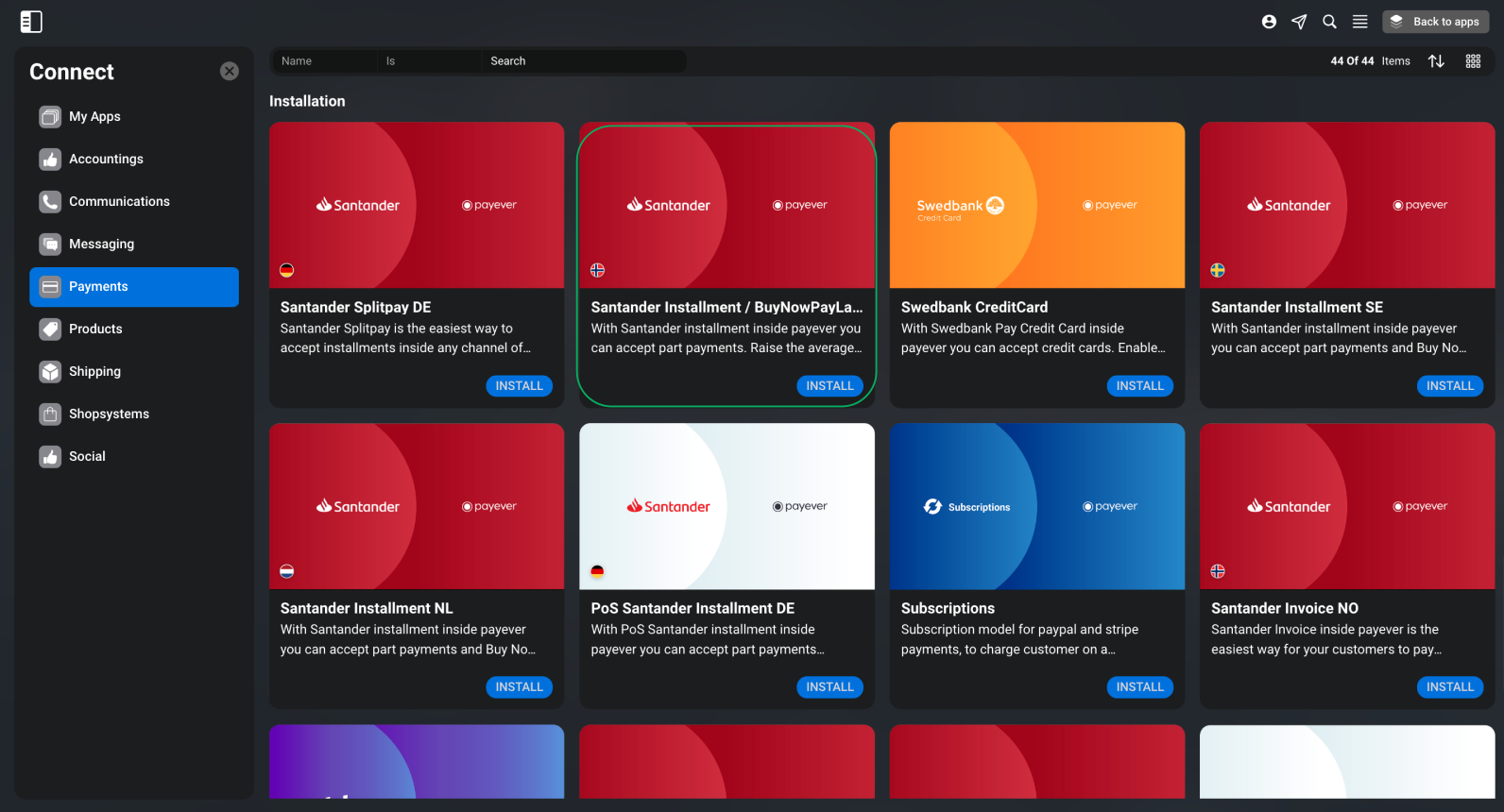Image resolution: width=1504 pixels, height=812 pixels.
Task: Open the purple app card thumbnail in bottom row
Action: [x=417, y=762]
